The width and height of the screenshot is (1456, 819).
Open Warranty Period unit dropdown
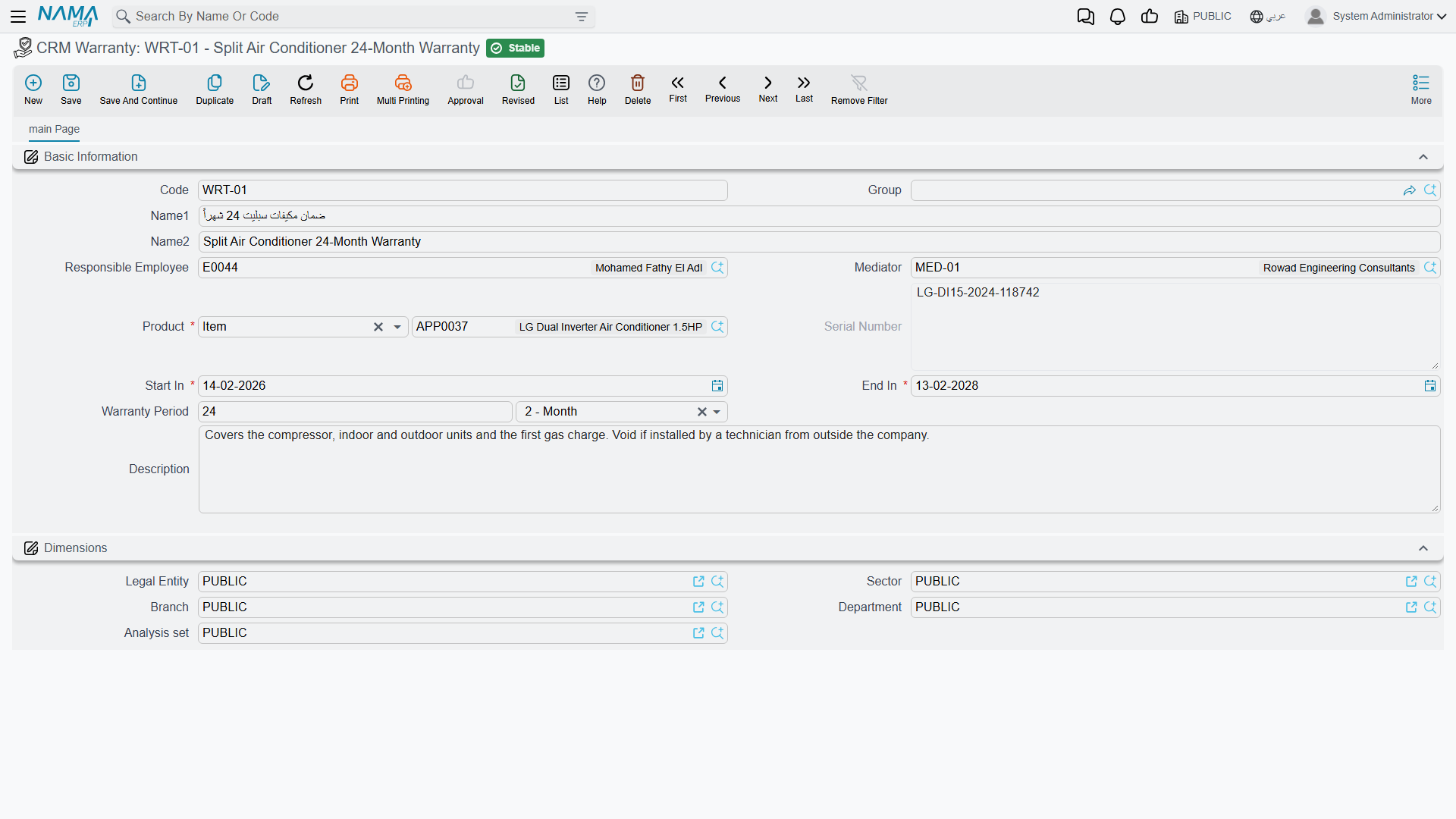click(717, 412)
